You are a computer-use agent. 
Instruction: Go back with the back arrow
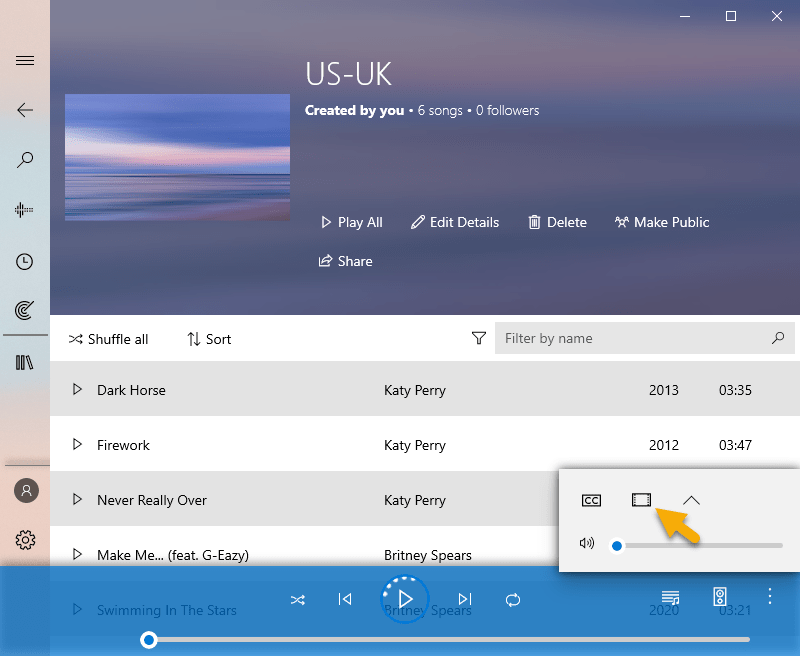point(25,110)
